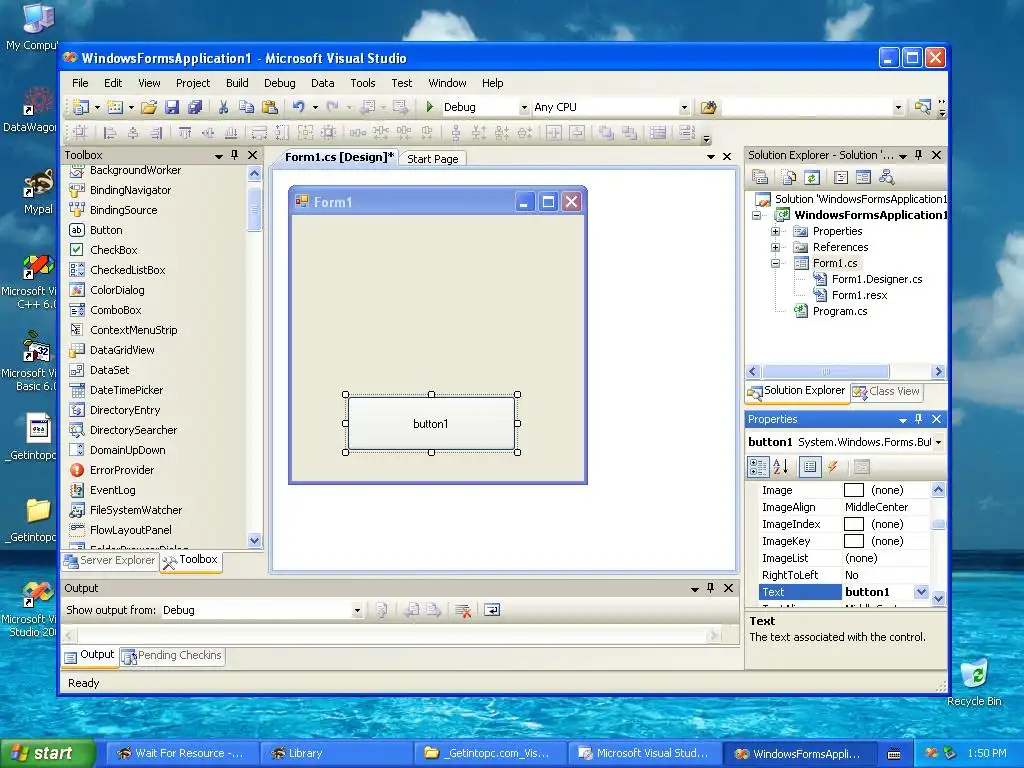Undo last action with the Undo arrow
Screen dimensions: 1024x768
[298, 107]
